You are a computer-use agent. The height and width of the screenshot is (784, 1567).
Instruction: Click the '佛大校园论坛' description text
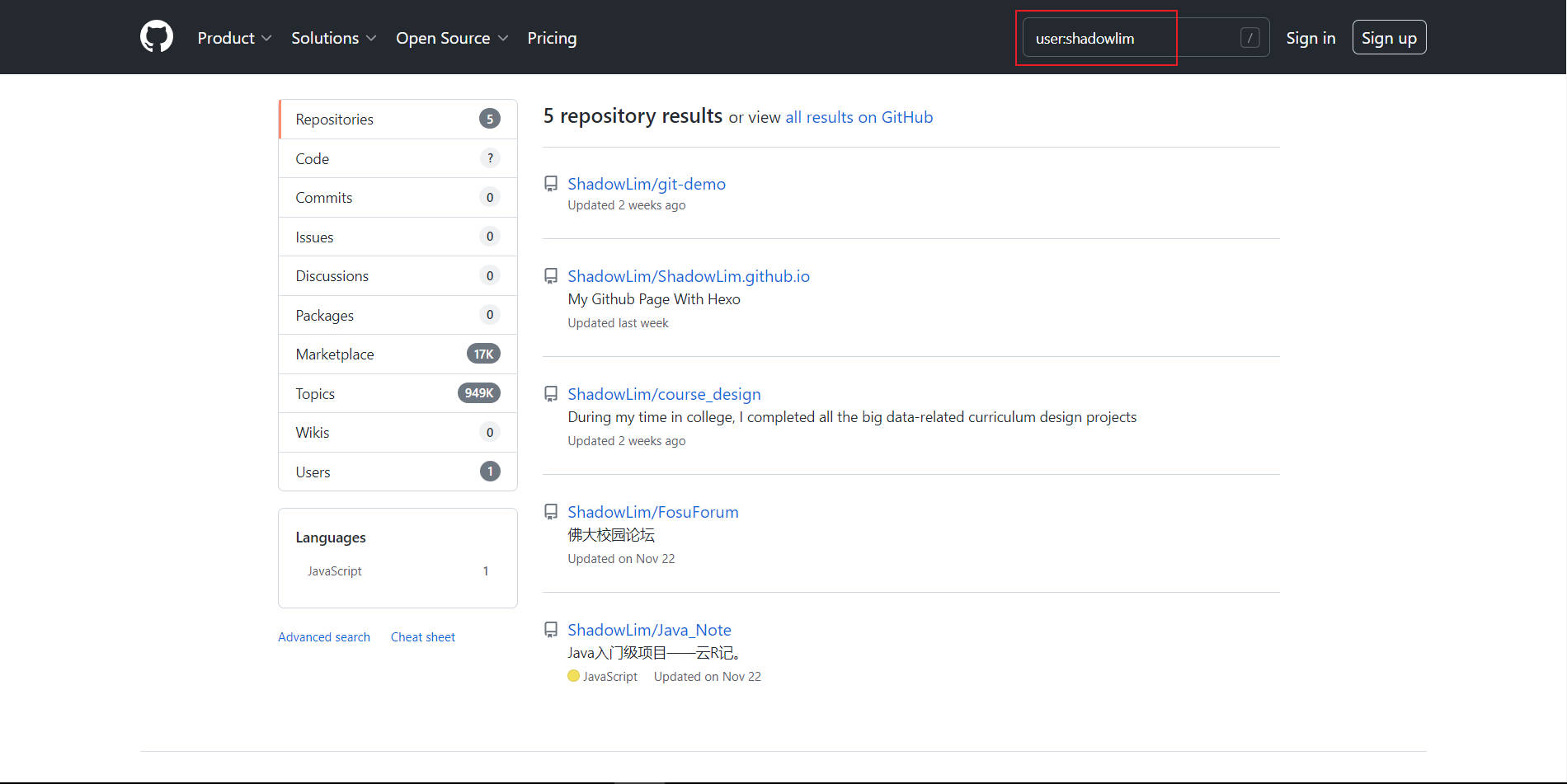point(611,535)
